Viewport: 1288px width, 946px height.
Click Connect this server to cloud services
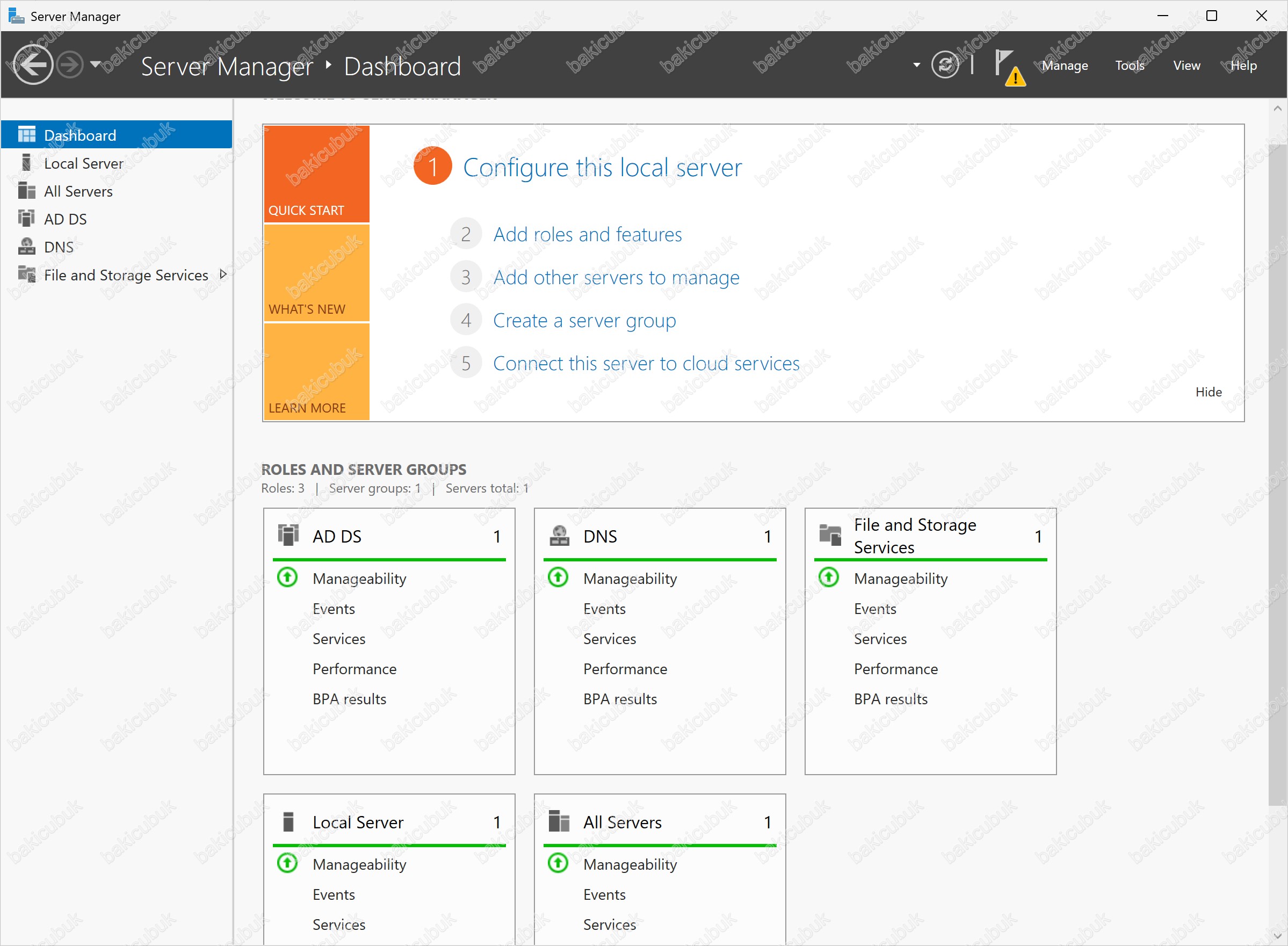point(646,363)
